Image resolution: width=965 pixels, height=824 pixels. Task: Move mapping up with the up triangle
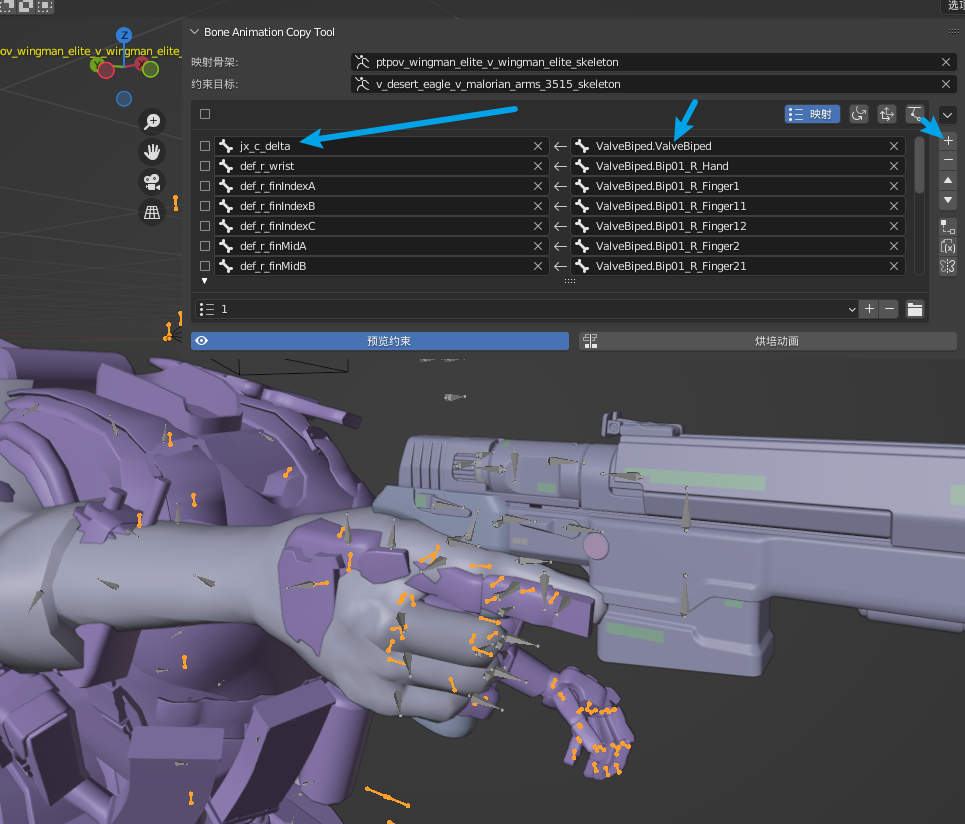click(x=948, y=180)
